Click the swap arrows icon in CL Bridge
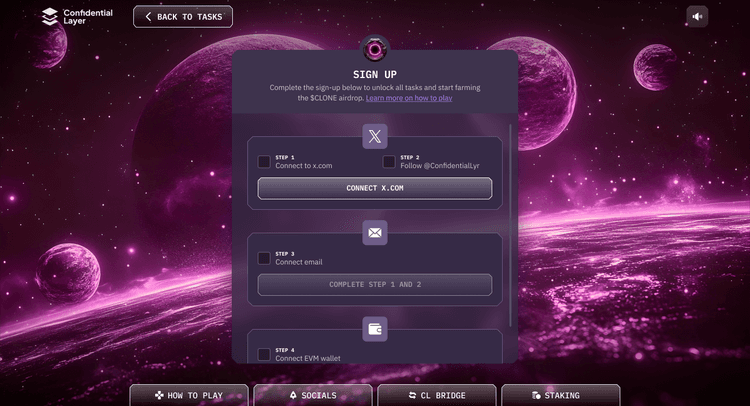 412,395
